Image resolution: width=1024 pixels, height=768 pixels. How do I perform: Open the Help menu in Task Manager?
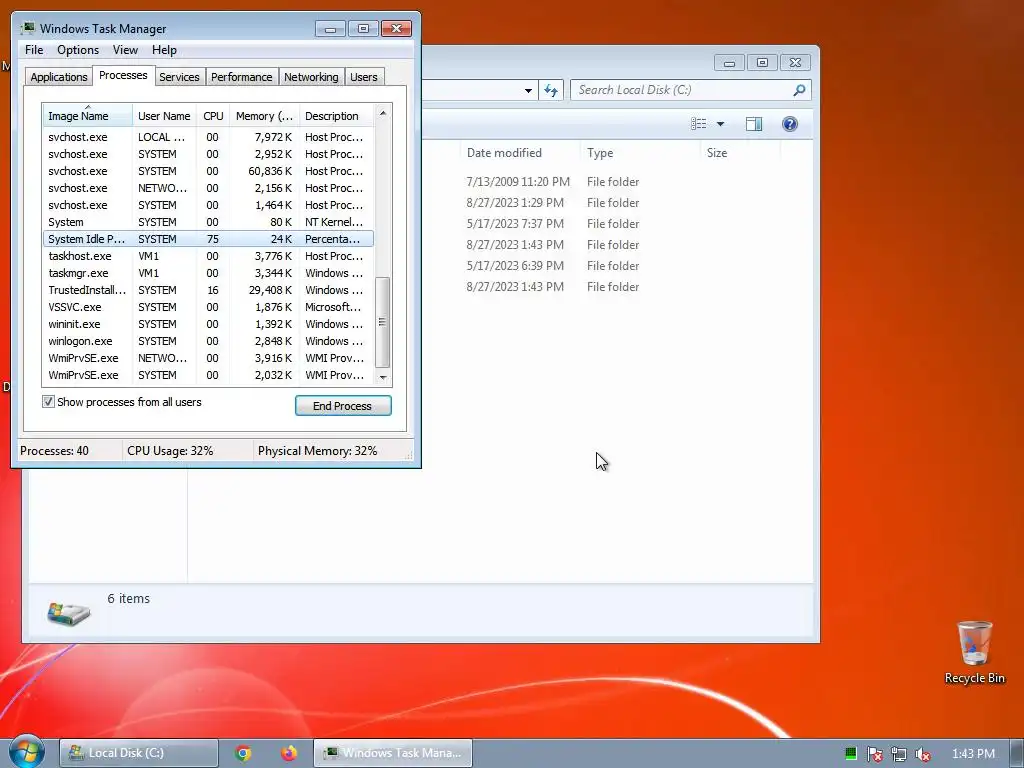pos(164,50)
